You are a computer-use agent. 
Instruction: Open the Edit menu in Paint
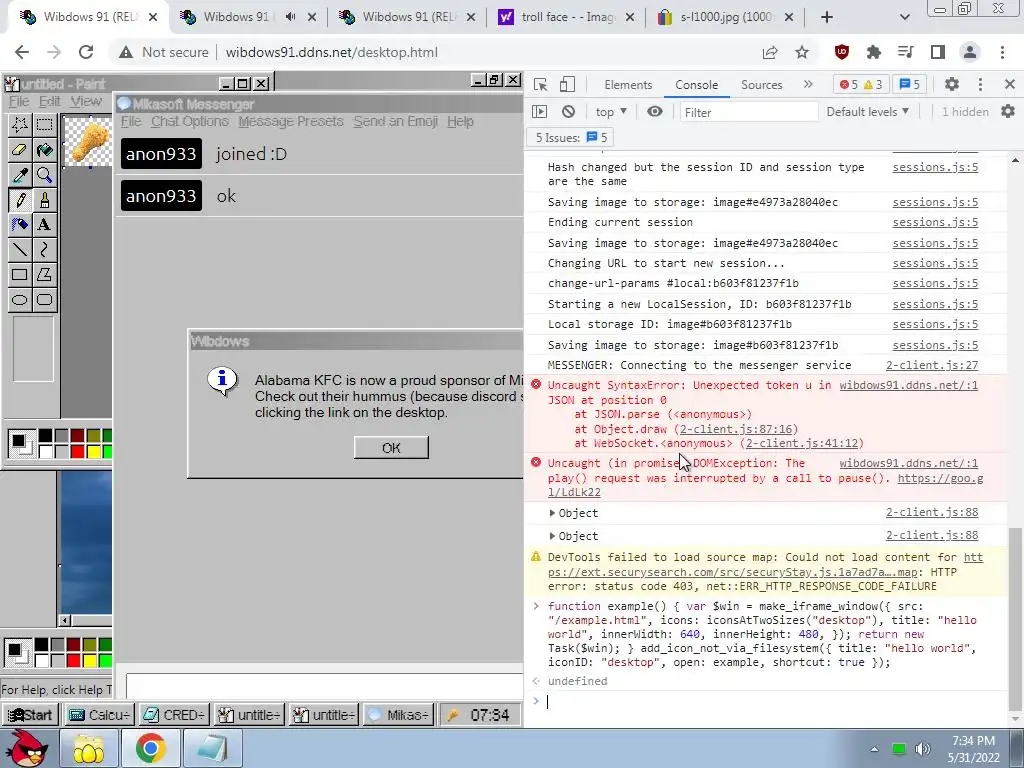[50, 101]
